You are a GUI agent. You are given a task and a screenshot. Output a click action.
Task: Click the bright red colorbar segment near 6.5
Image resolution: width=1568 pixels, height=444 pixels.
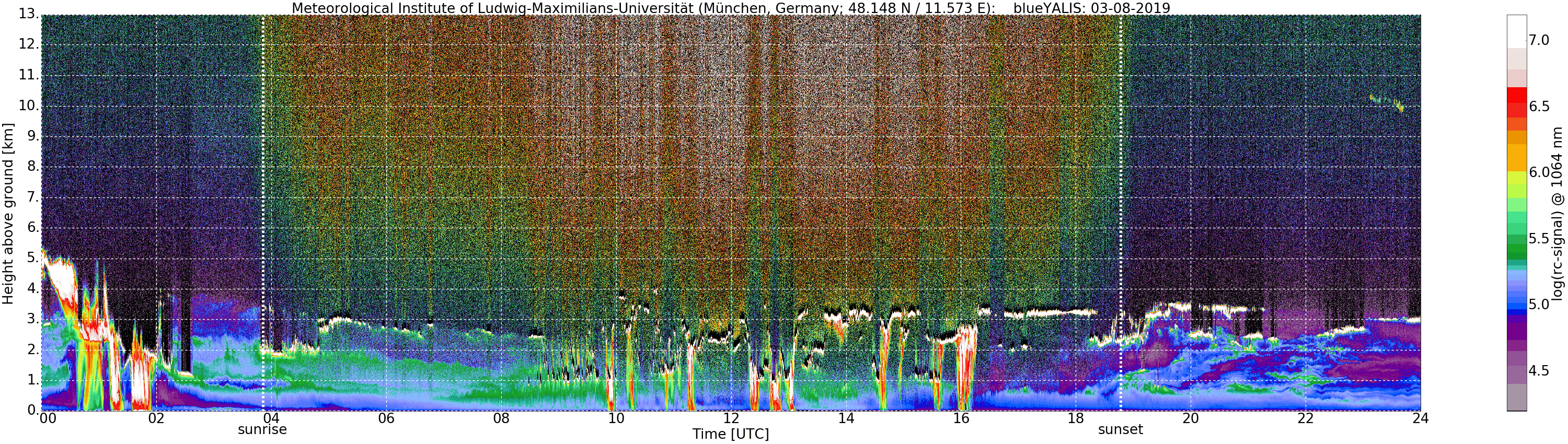coord(1517,96)
